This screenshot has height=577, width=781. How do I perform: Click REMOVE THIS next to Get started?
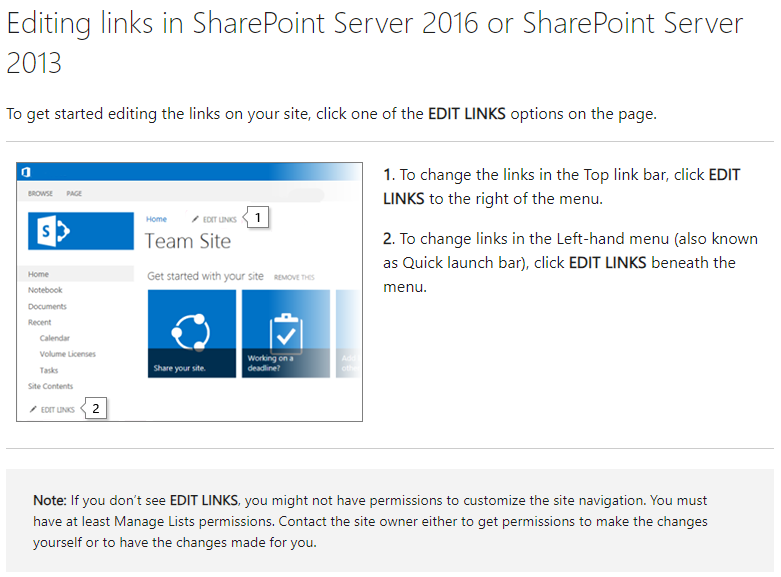click(294, 277)
